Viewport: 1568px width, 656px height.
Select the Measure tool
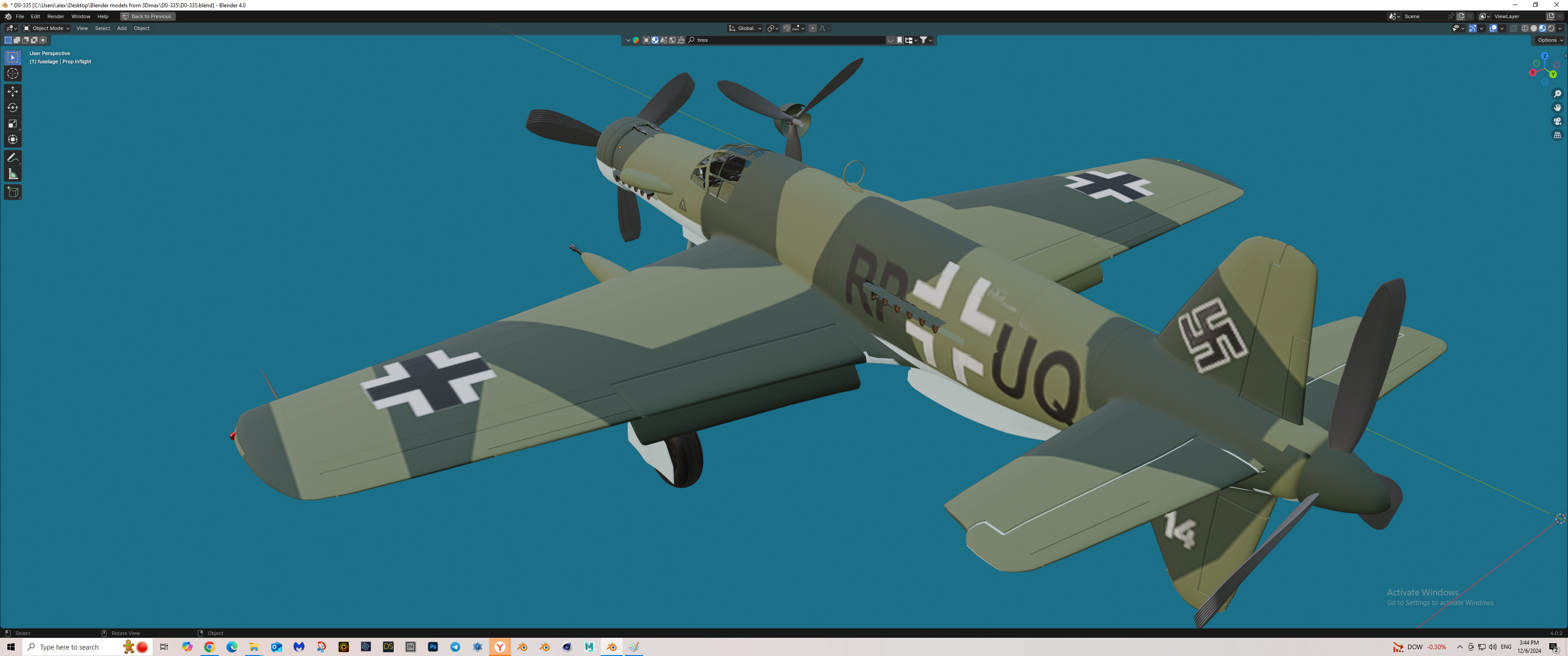pos(13,174)
